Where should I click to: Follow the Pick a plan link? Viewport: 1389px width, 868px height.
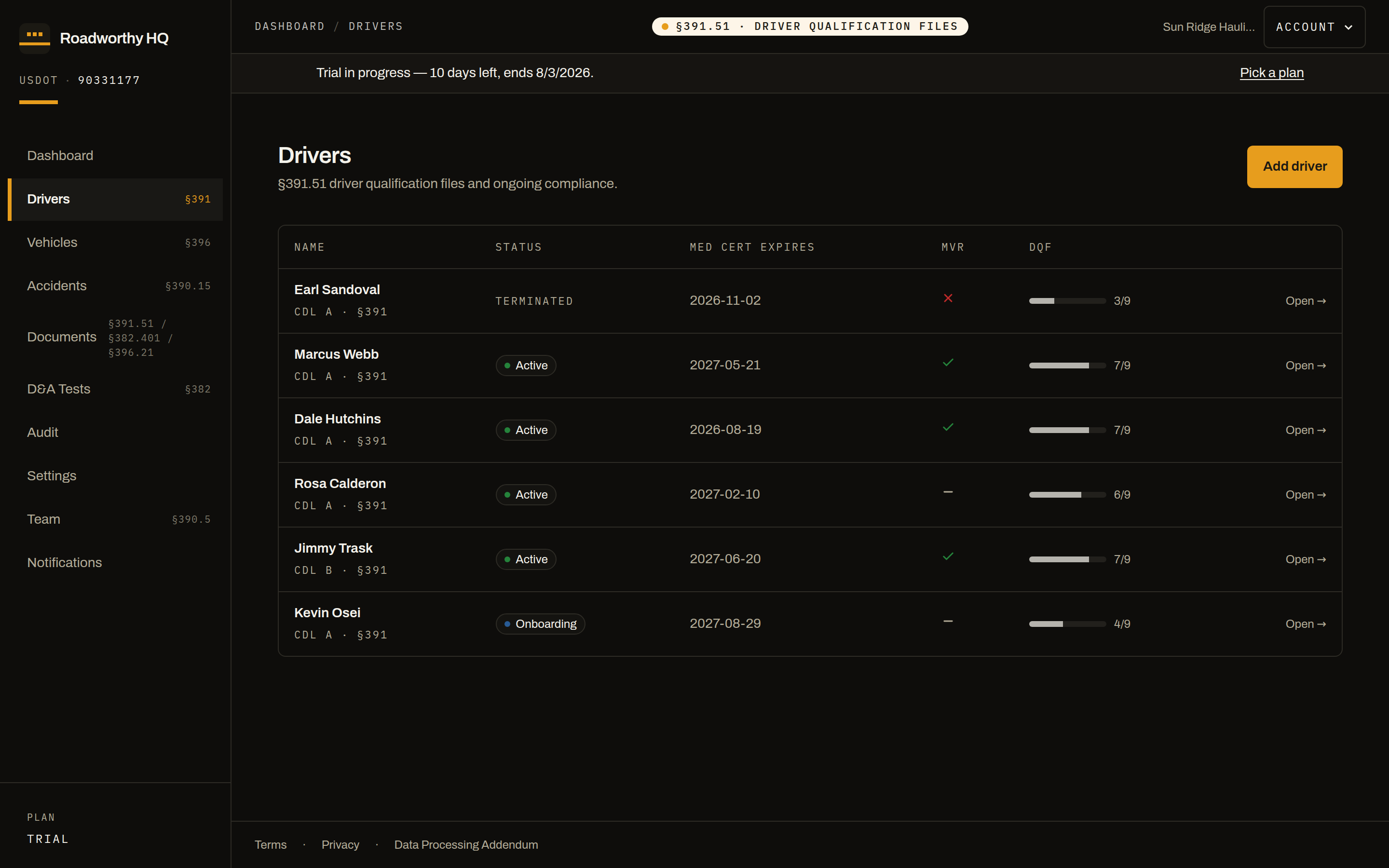[1271, 73]
